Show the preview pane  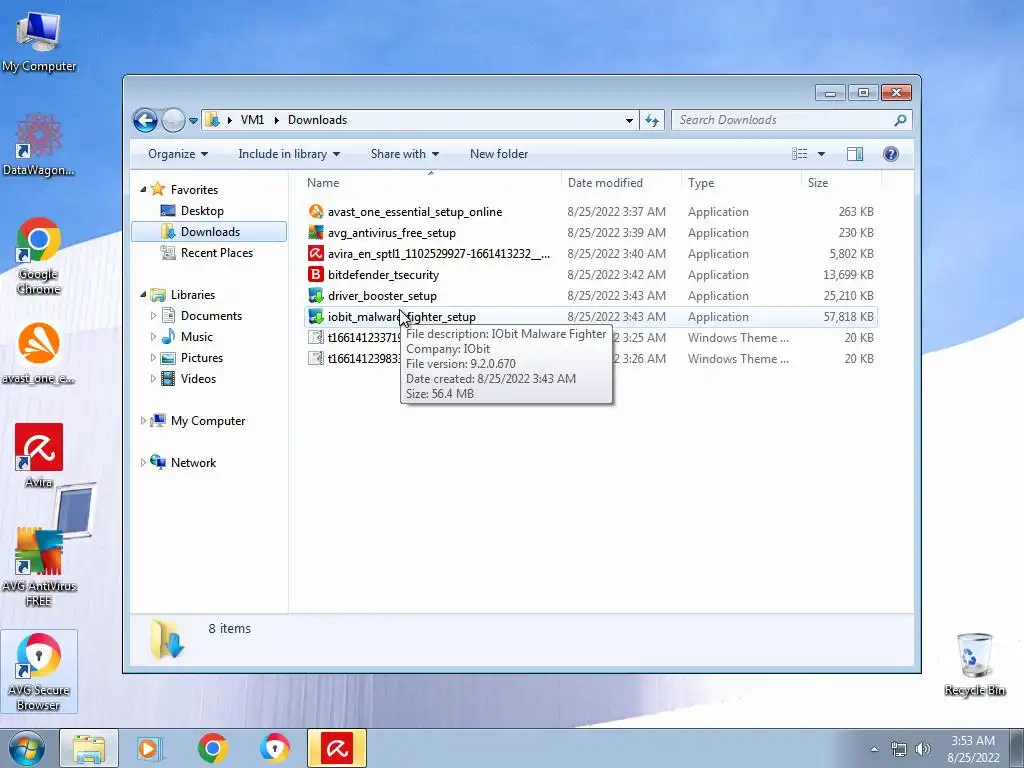tap(854, 154)
